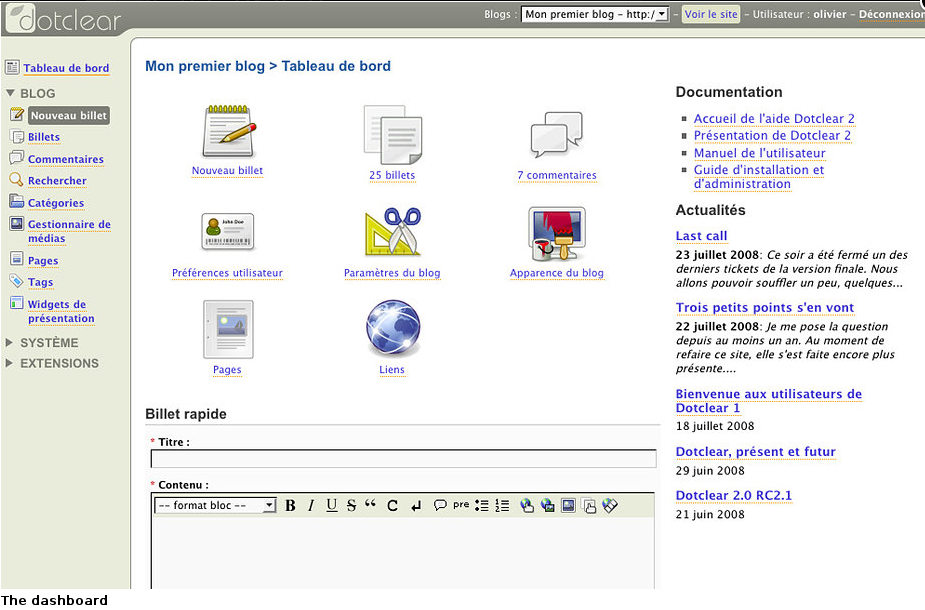Open Guide d'installation et d'administration link
Viewport: 925px width, 610px height.
tap(759, 177)
